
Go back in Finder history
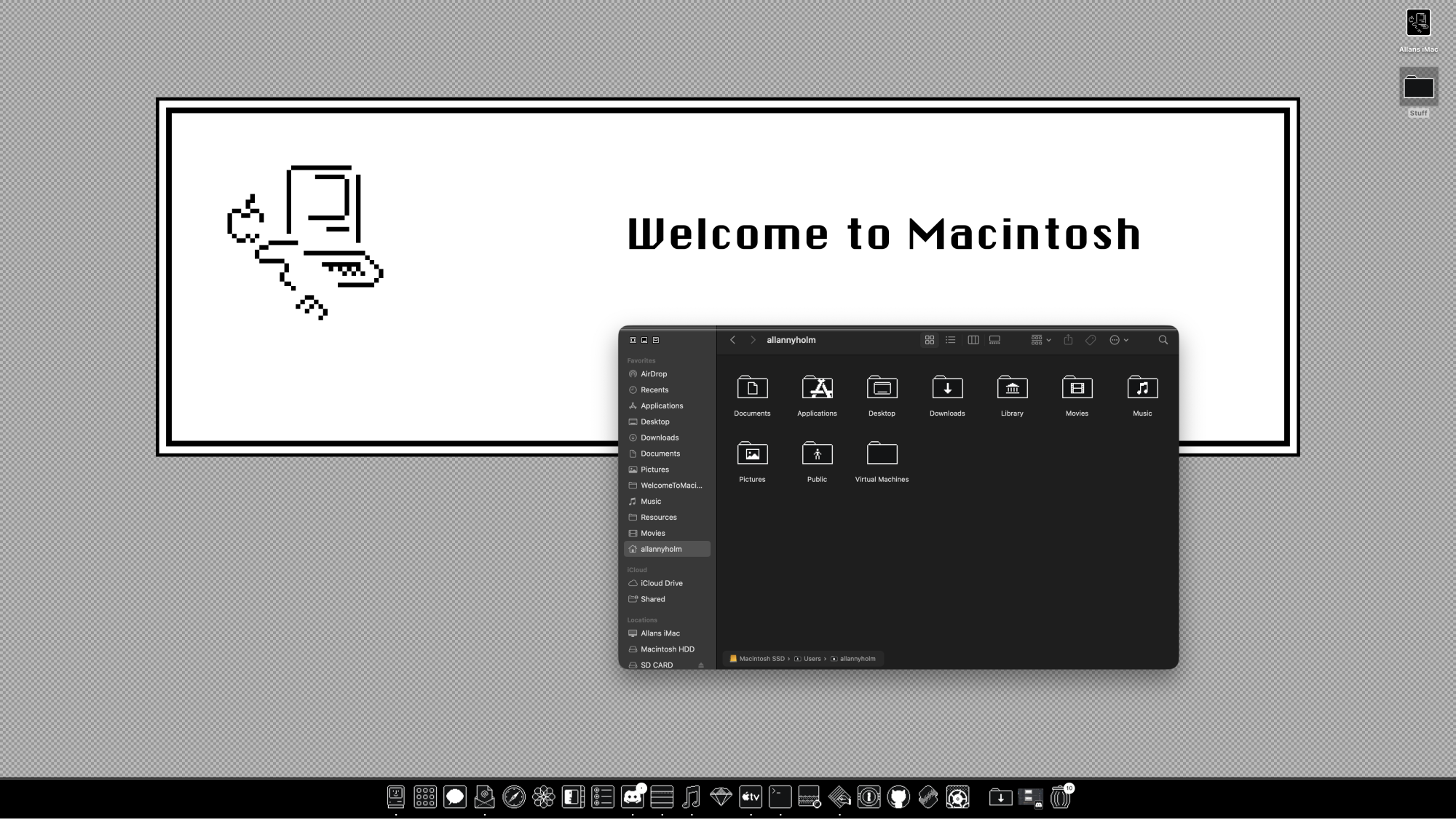(732, 340)
